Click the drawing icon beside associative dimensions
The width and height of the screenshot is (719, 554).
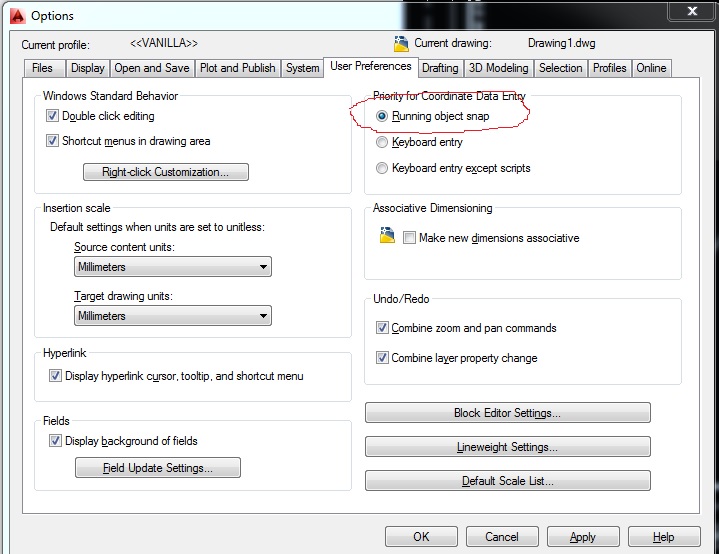pos(388,237)
